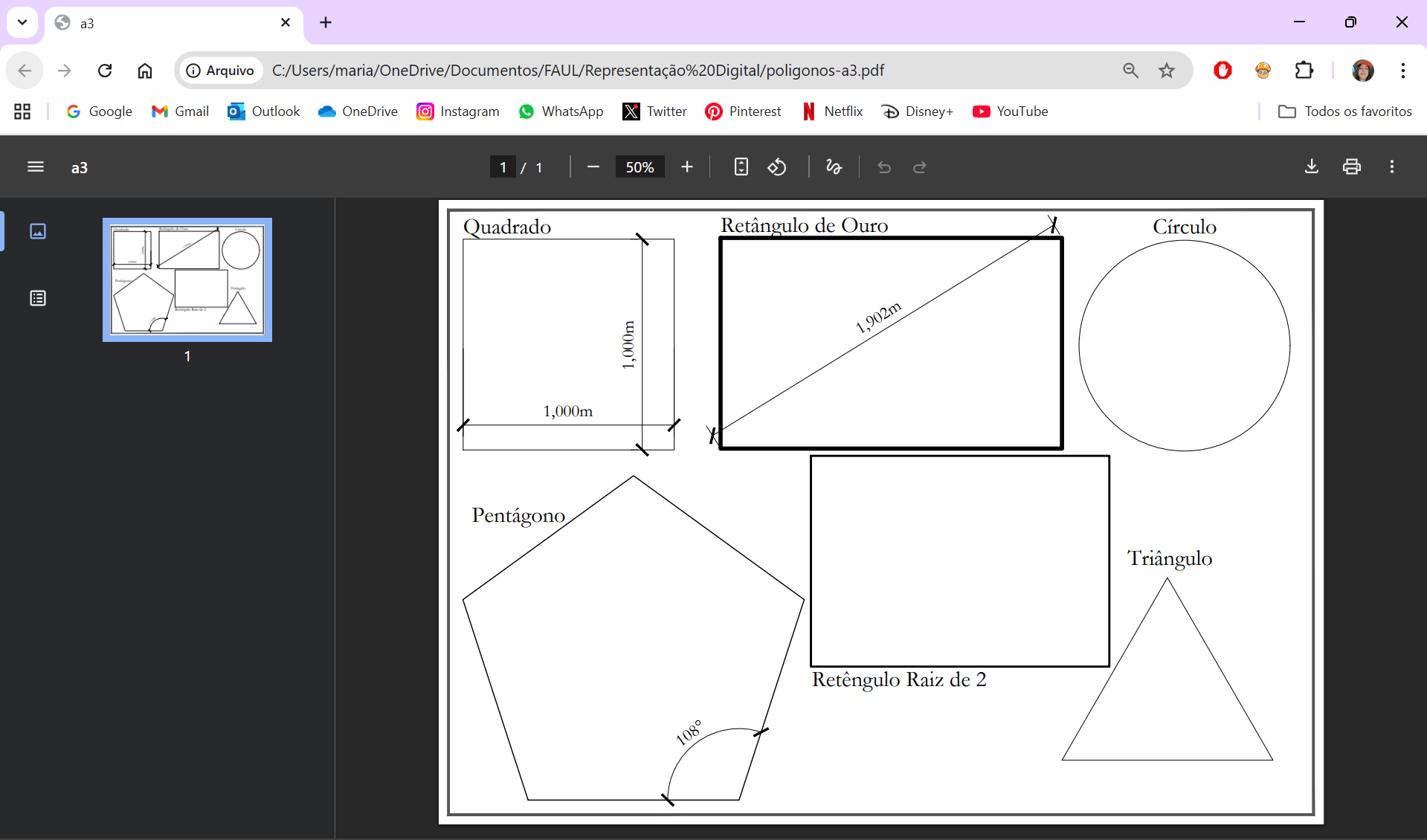Open Todos os favoritos folder

point(1344,112)
